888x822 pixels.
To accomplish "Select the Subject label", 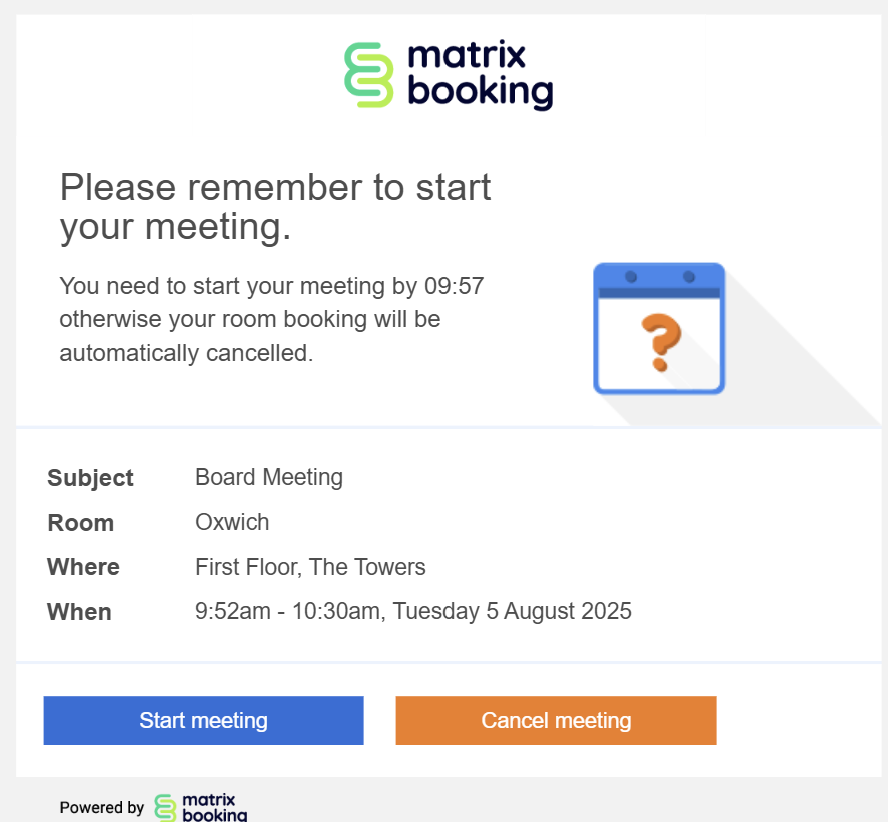I will pyautogui.click(x=90, y=478).
